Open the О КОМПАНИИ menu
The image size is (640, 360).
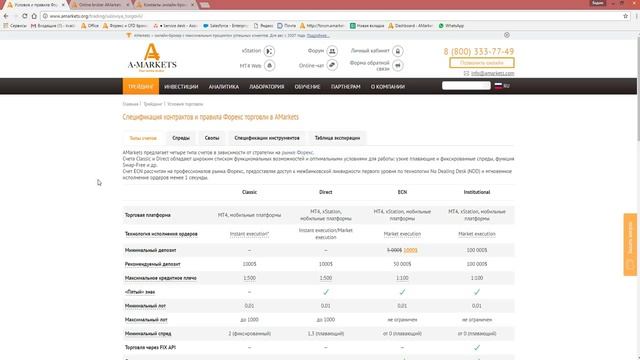tap(388, 87)
